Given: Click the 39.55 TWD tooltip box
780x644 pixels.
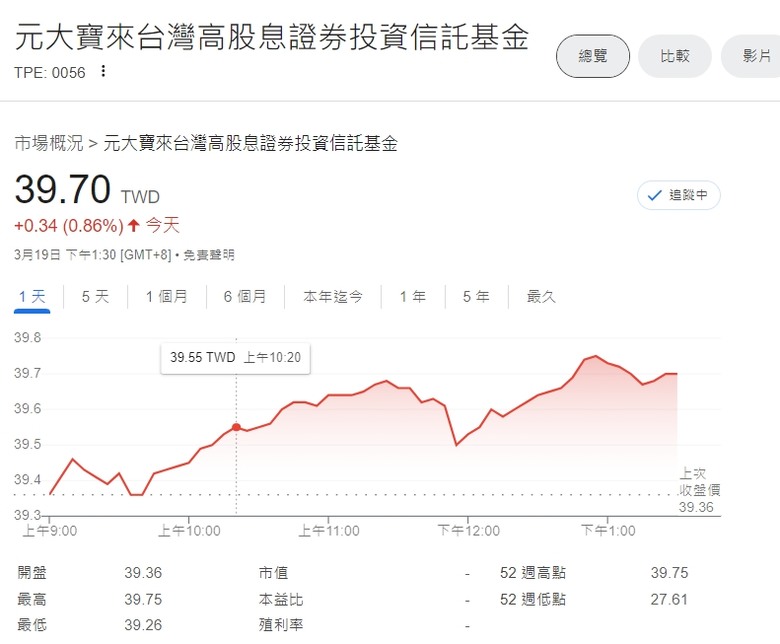Looking at the screenshot, I should pyautogui.click(x=235, y=358).
